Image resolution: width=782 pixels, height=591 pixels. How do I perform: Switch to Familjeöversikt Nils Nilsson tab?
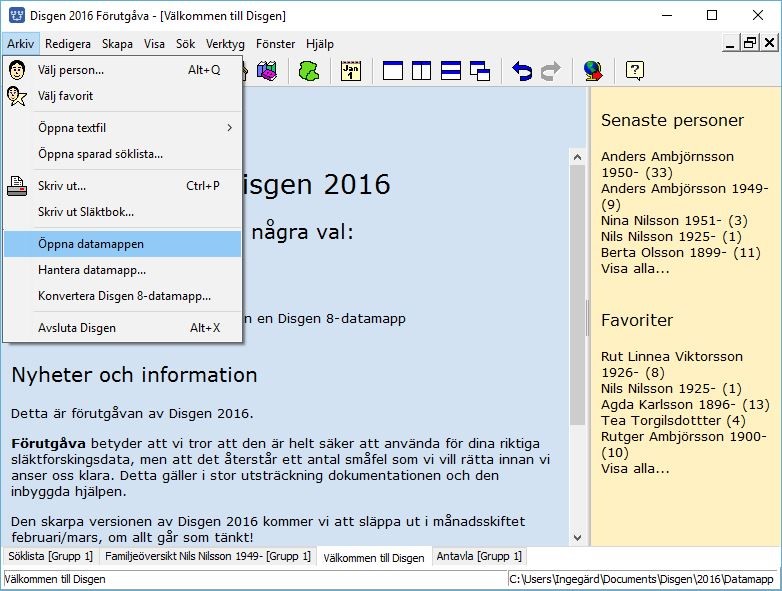coord(207,556)
